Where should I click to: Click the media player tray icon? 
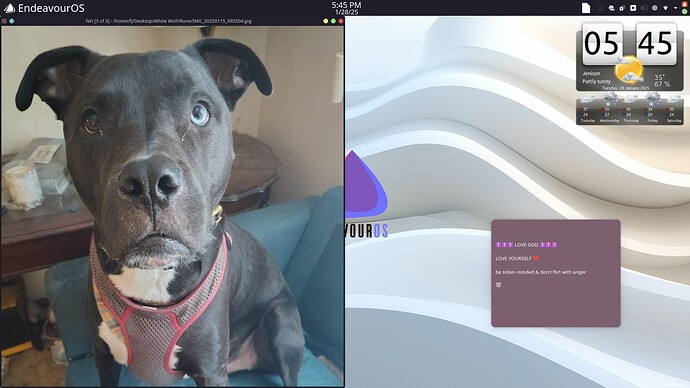(x=633, y=8)
